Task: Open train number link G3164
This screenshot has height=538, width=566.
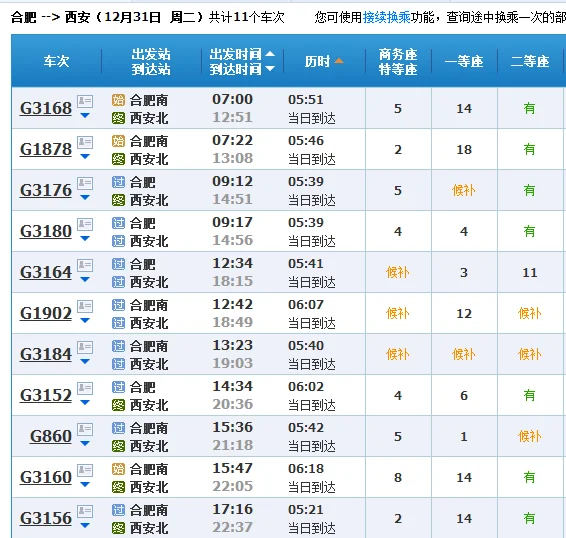Action: [46, 272]
